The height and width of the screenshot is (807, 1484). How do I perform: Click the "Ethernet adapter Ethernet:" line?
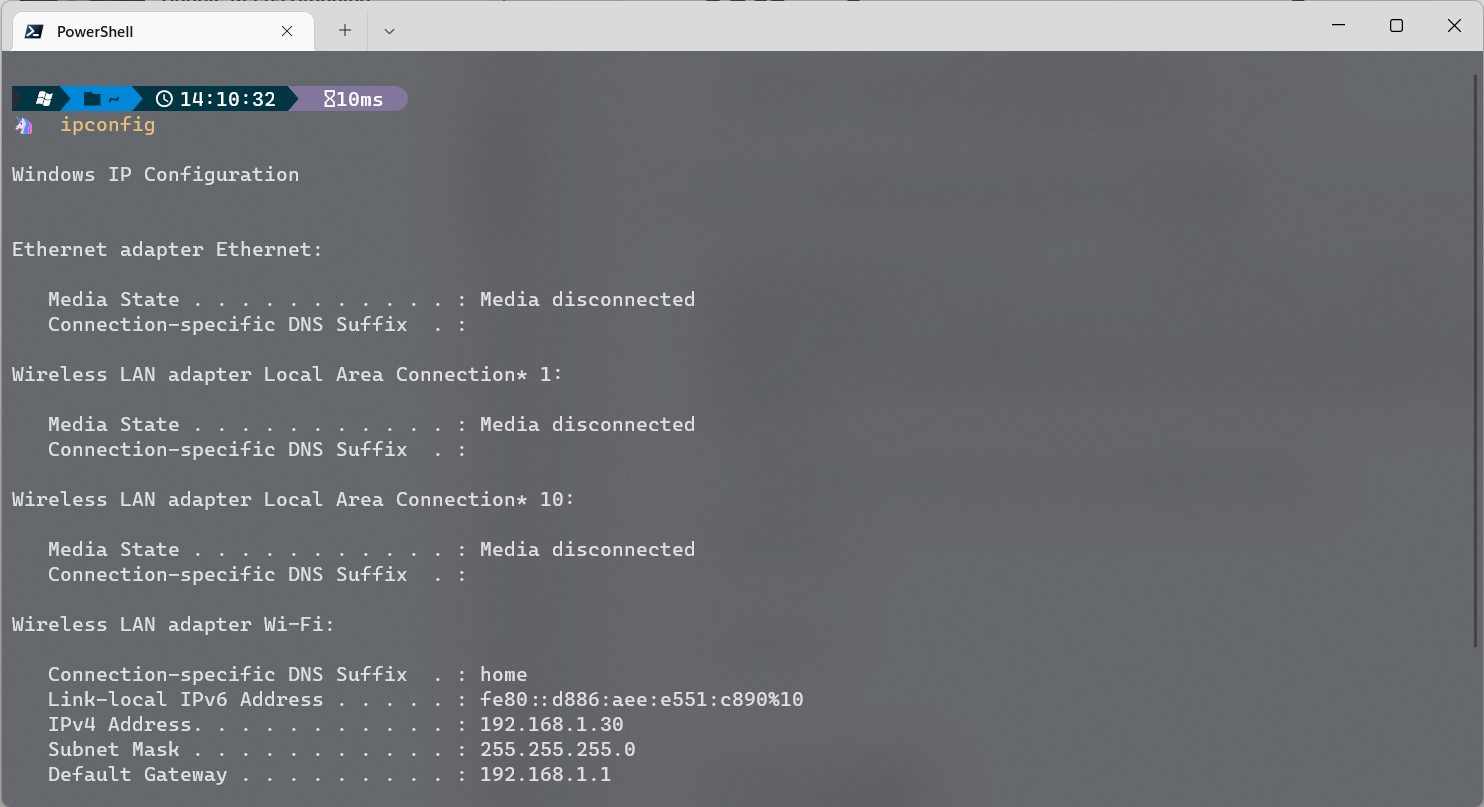tap(167, 249)
